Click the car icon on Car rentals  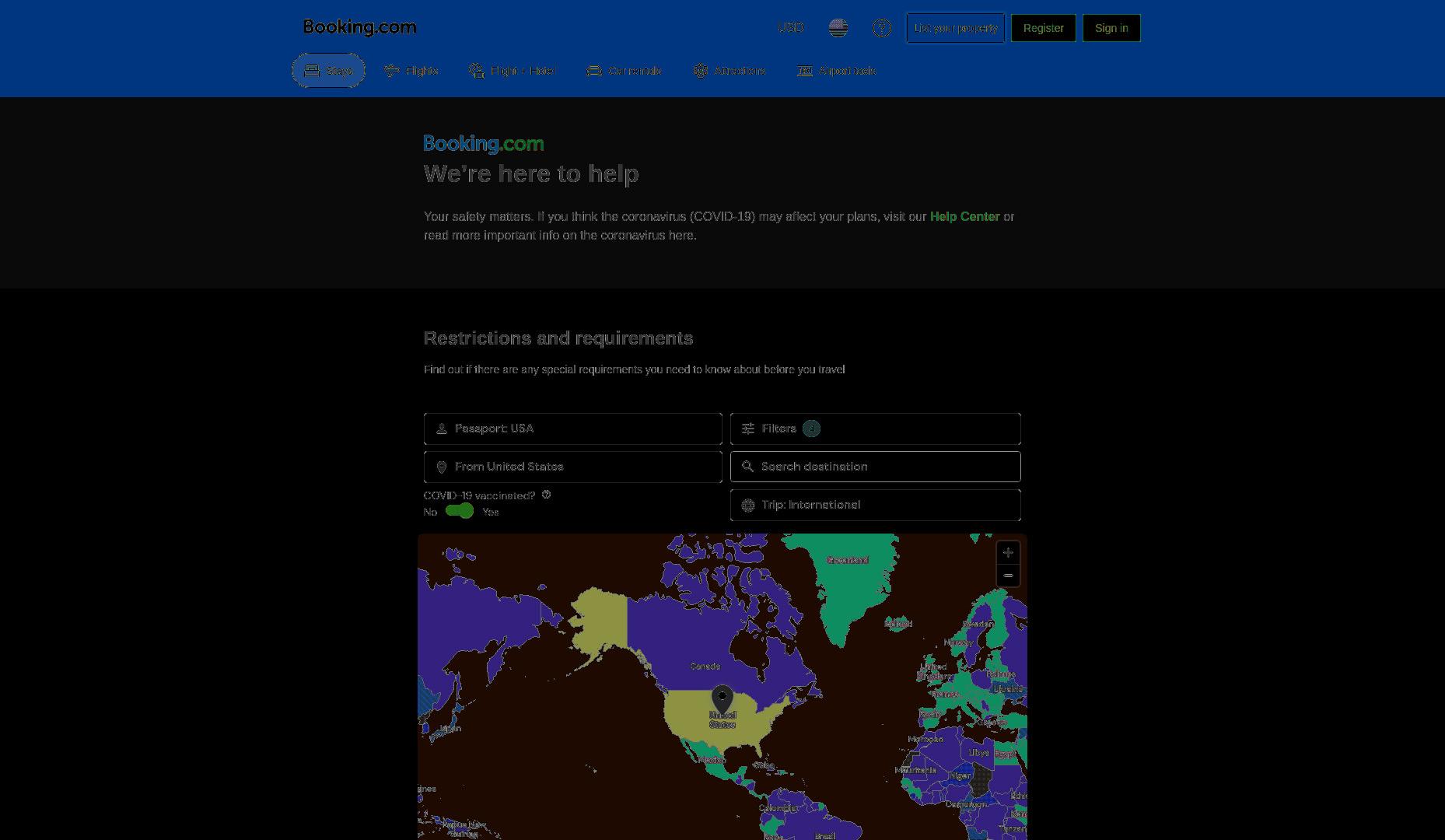point(594,71)
